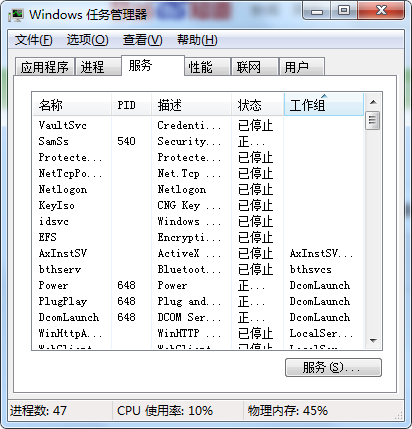Click the LocalSer... workgroup in WinHttpA row
Image resolution: width=412 pixels, height=429 pixels.
point(321,333)
